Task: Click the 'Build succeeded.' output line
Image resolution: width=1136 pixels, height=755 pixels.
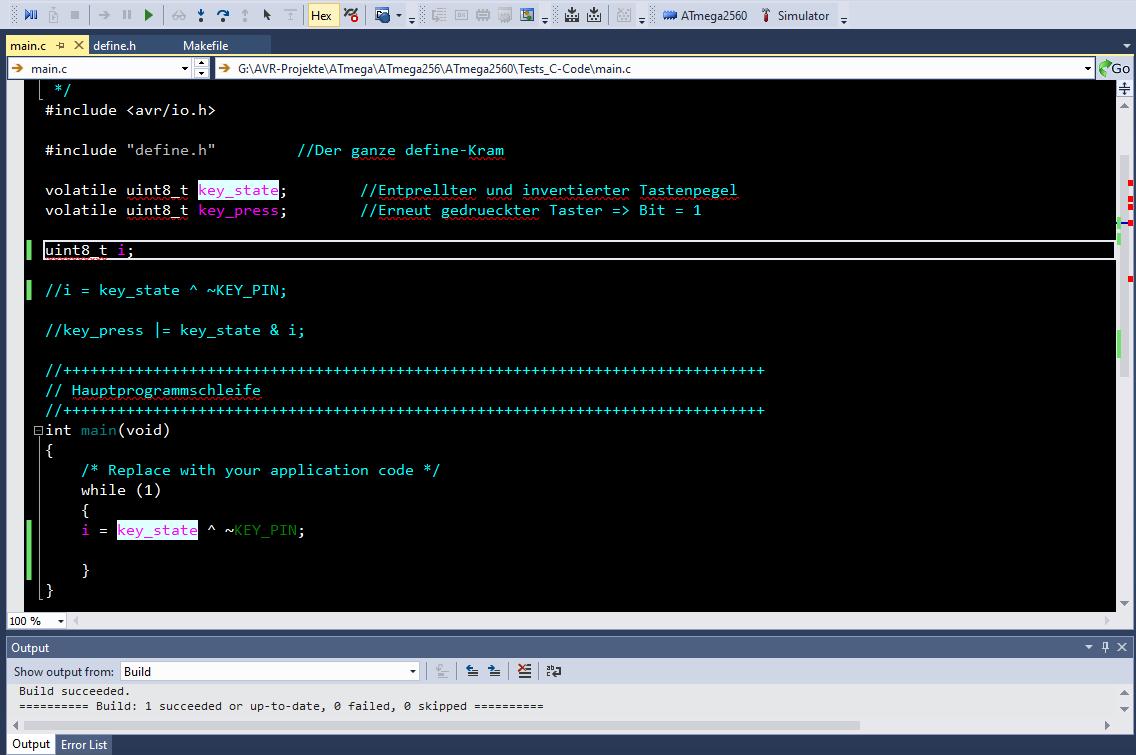Action: 75,691
